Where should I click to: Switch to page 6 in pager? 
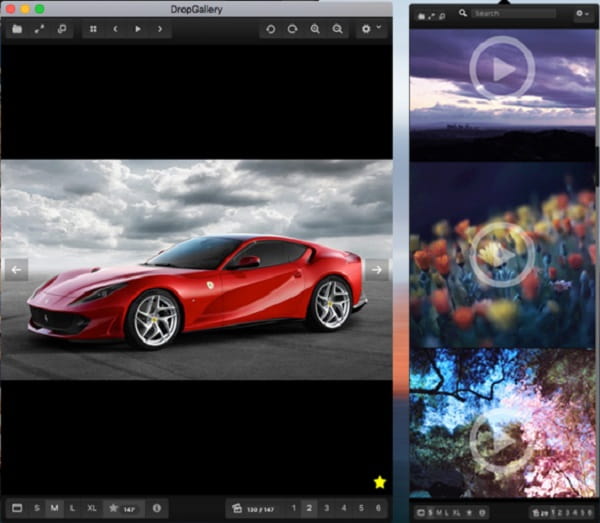pos(377,508)
